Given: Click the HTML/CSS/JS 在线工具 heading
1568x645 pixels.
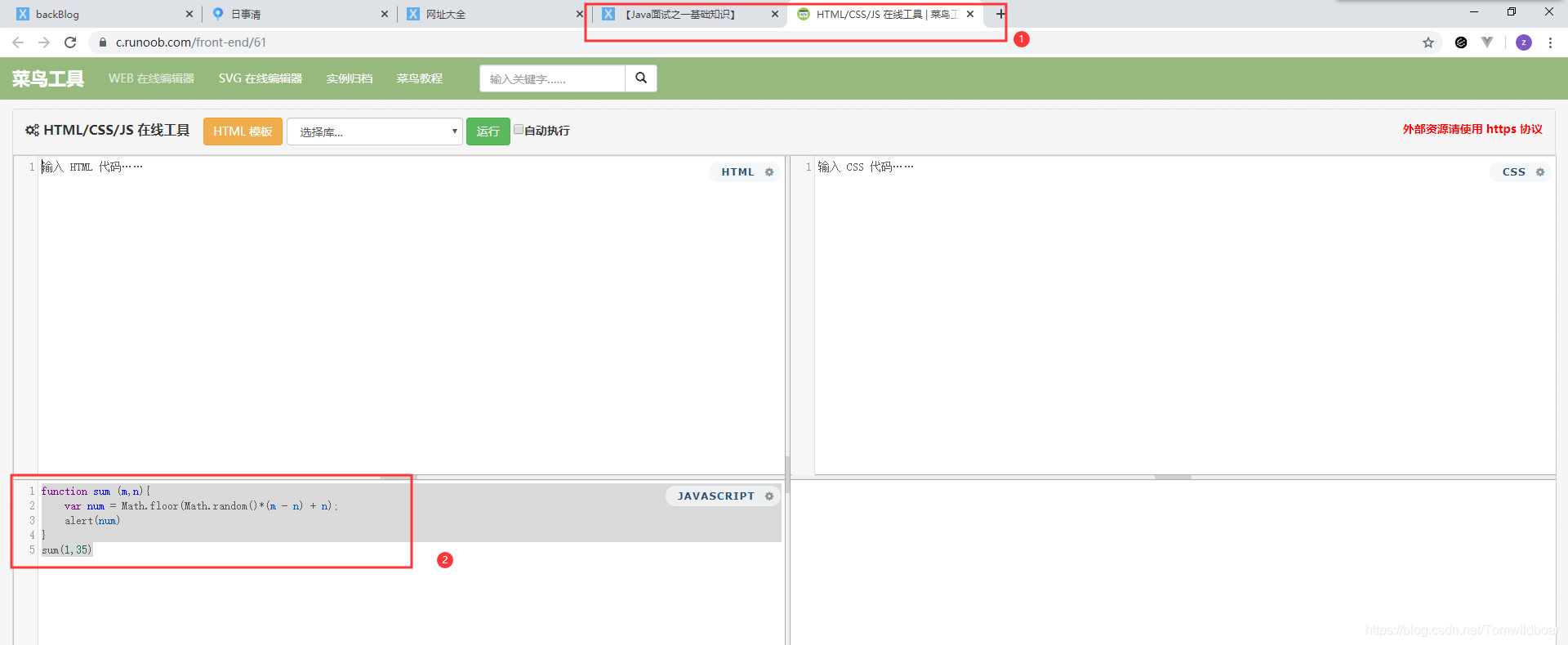Looking at the screenshot, I should (x=116, y=131).
